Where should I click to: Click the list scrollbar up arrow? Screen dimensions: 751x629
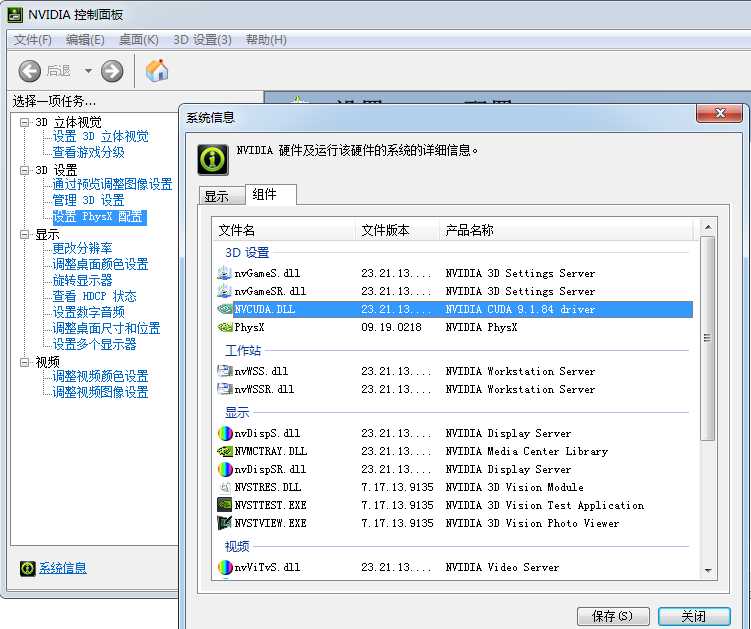[x=708, y=227]
